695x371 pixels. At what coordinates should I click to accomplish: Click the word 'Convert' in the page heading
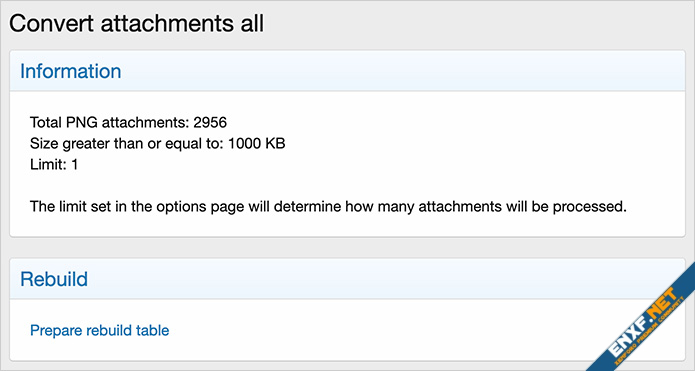(52, 23)
